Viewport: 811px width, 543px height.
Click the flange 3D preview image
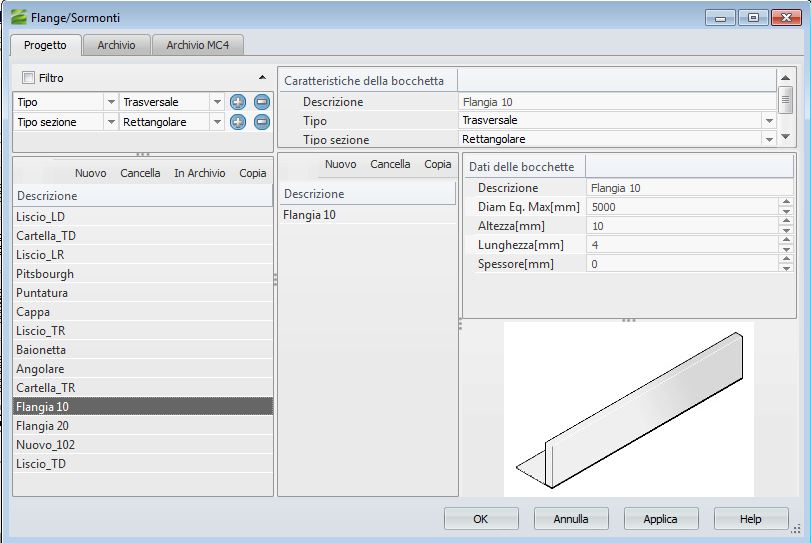pos(628,410)
